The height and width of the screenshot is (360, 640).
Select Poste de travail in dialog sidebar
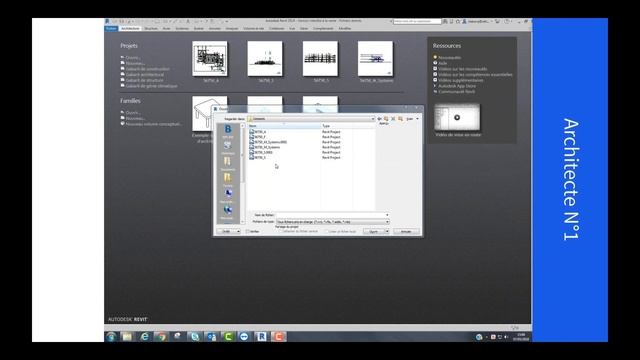tap(228, 195)
